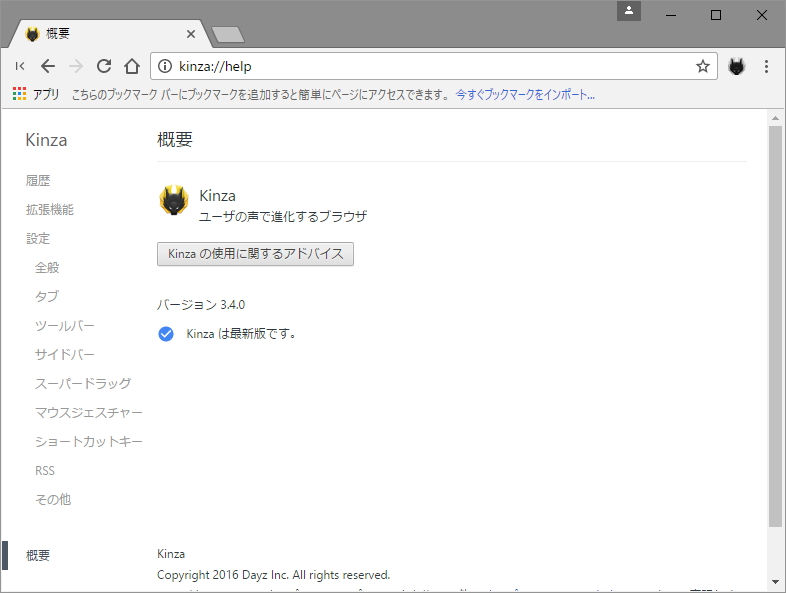Image resolution: width=786 pixels, height=593 pixels.
Task: Click the page scrollbar thumb
Action: 775,326
